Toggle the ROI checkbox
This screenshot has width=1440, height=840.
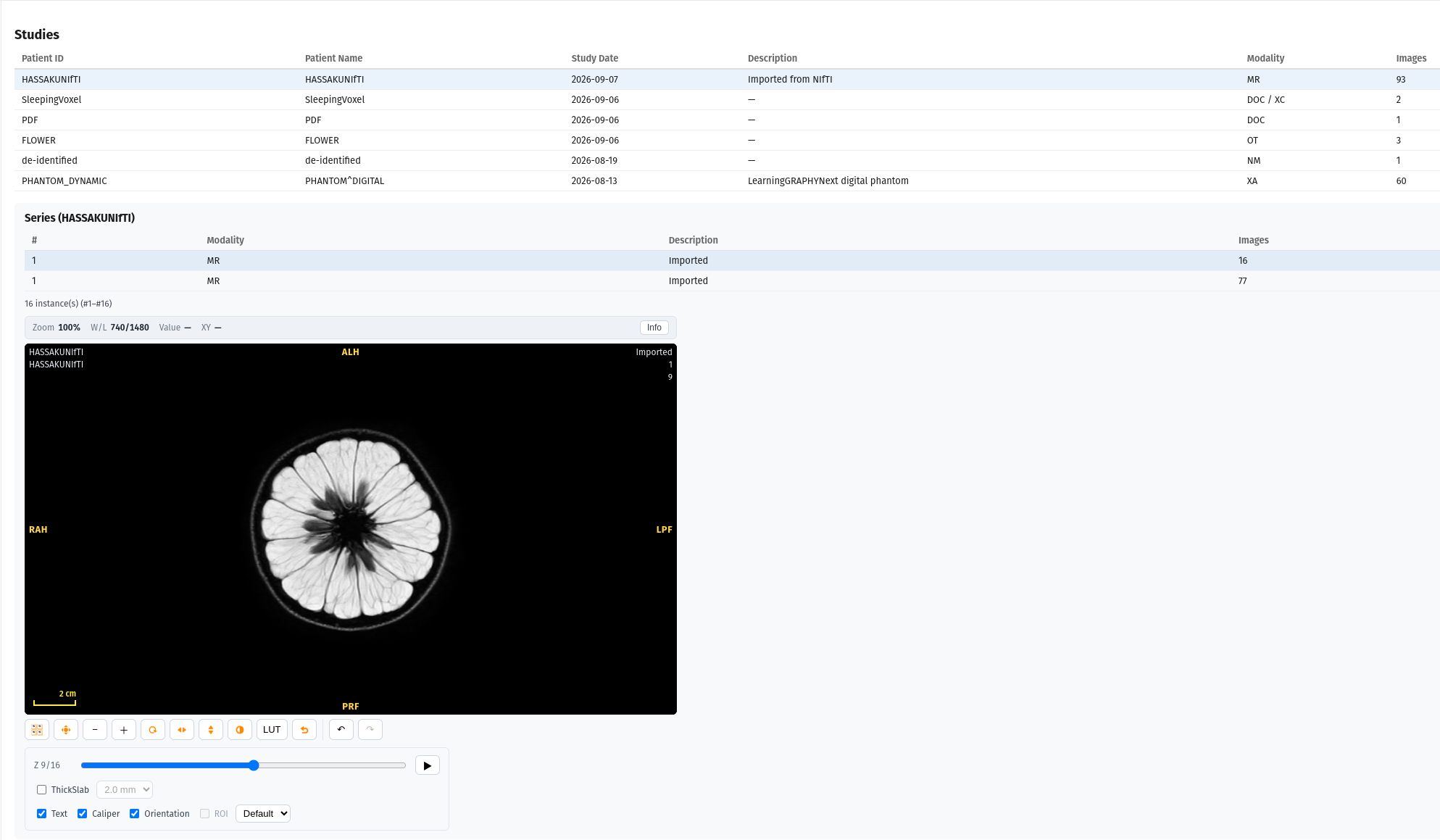[205, 814]
